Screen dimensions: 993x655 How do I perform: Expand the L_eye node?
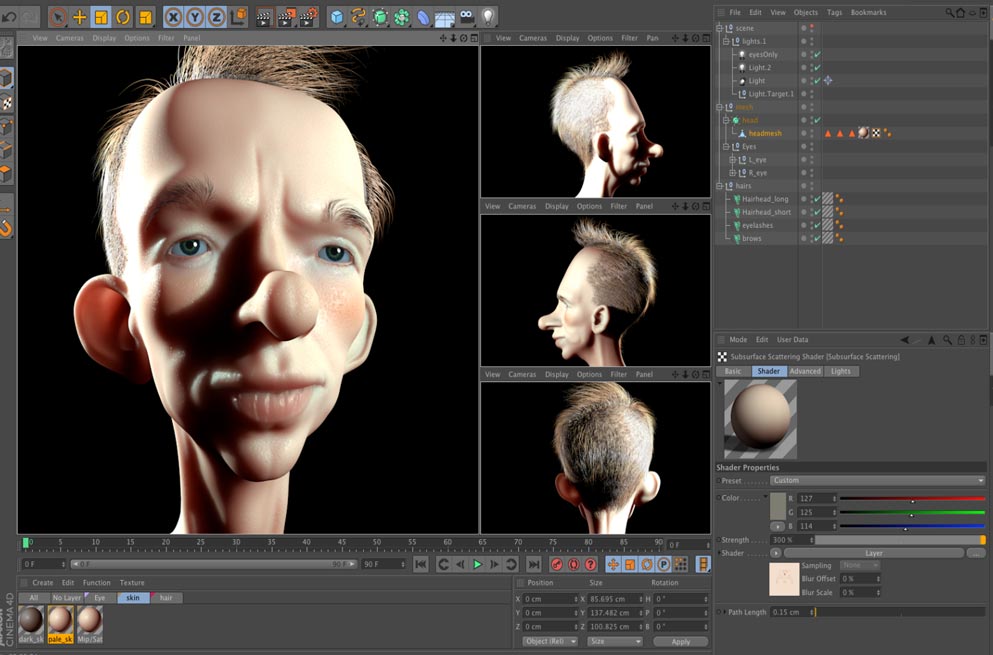733,160
